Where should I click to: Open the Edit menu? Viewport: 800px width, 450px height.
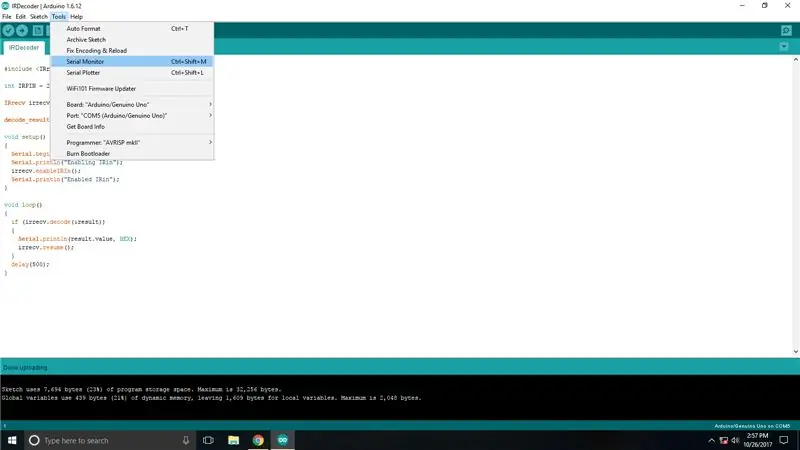tap(20, 17)
